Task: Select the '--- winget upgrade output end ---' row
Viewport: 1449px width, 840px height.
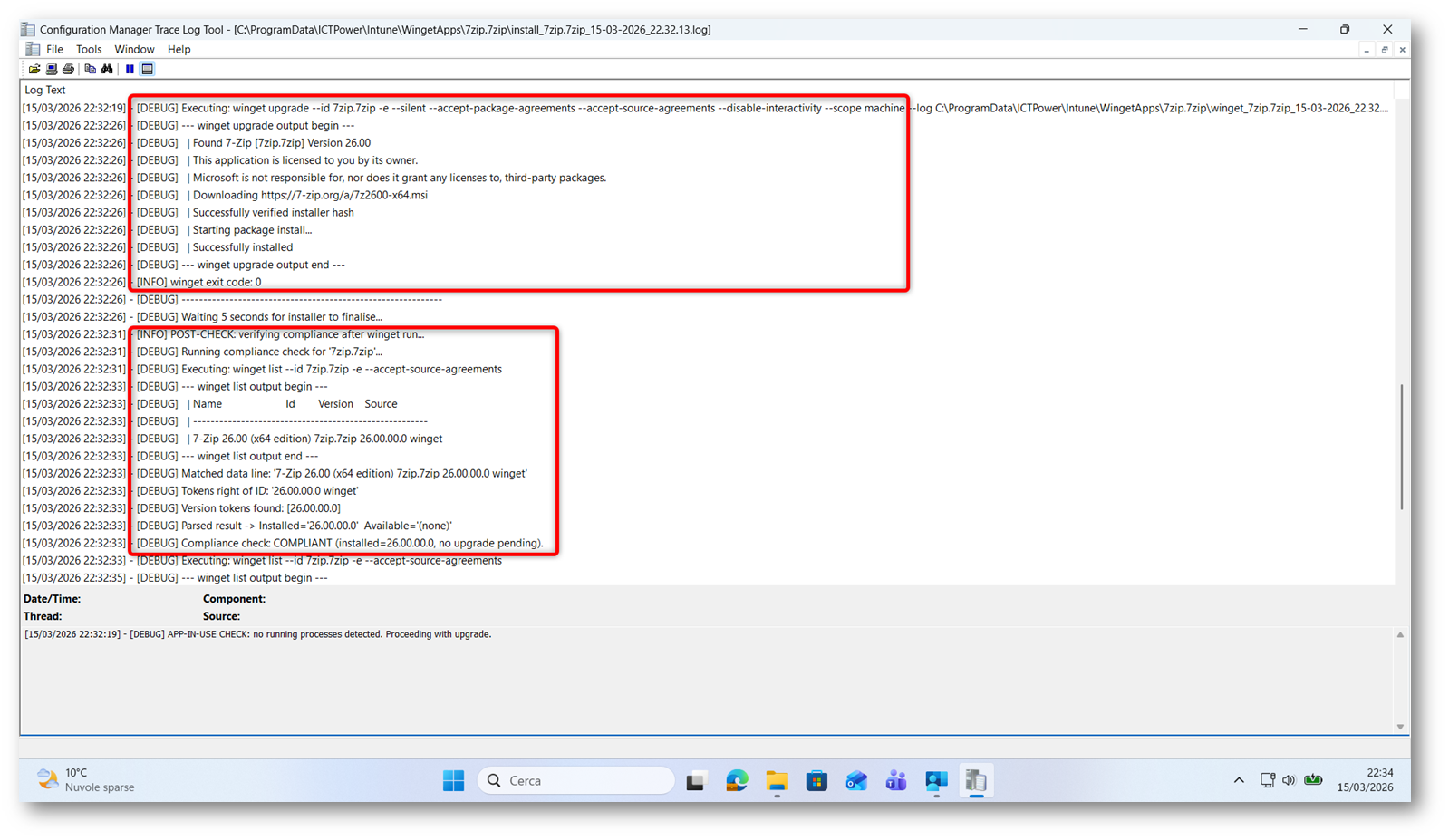Action: (707, 265)
